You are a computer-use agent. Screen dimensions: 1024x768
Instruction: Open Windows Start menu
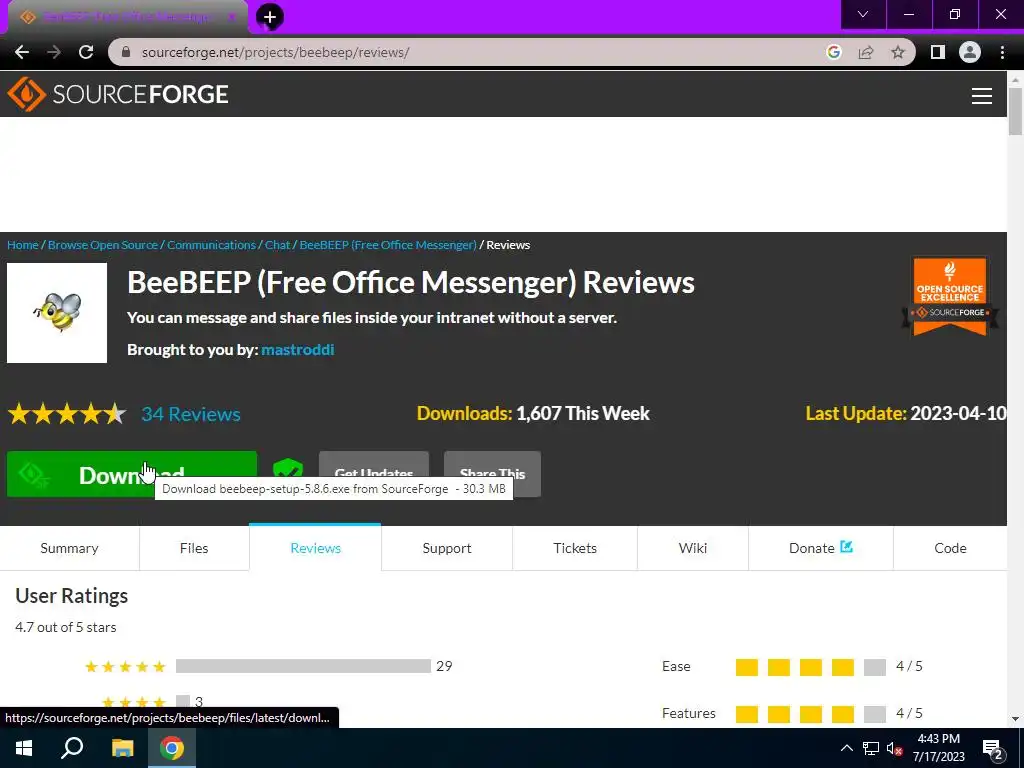24,748
